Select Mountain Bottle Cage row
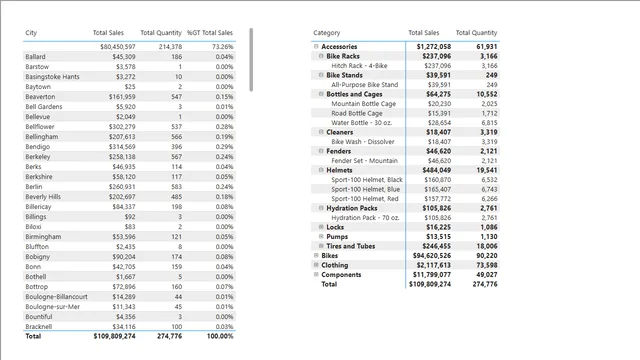 tap(405, 104)
